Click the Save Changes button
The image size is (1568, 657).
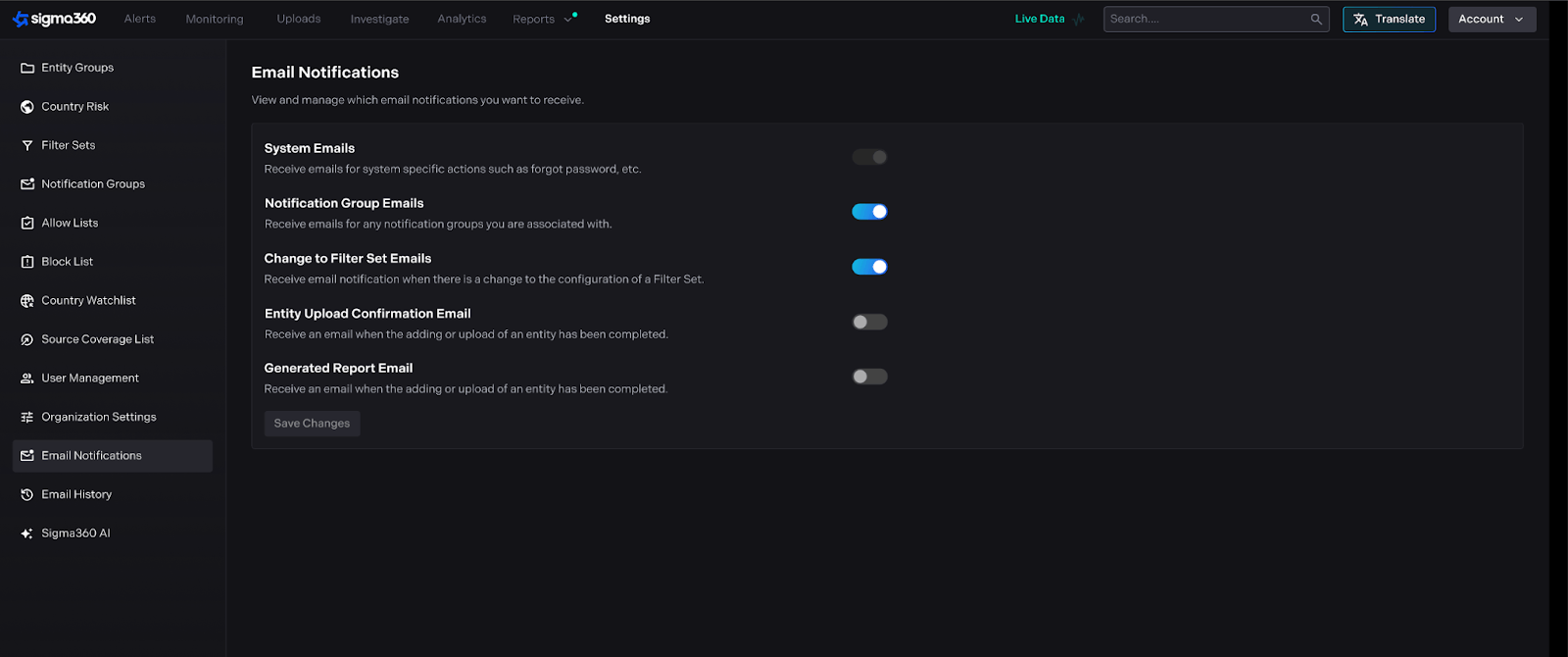(312, 424)
